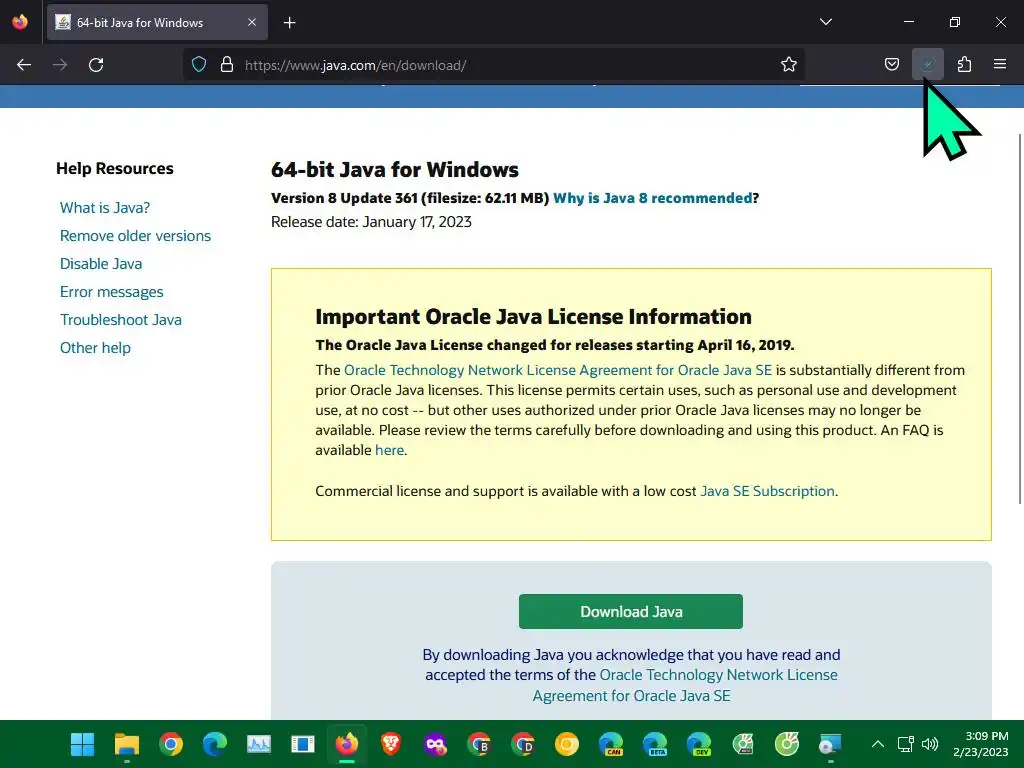Launch Chrome Canary yellow icon
The height and width of the screenshot is (768, 1024).
[x=567, y=744]
